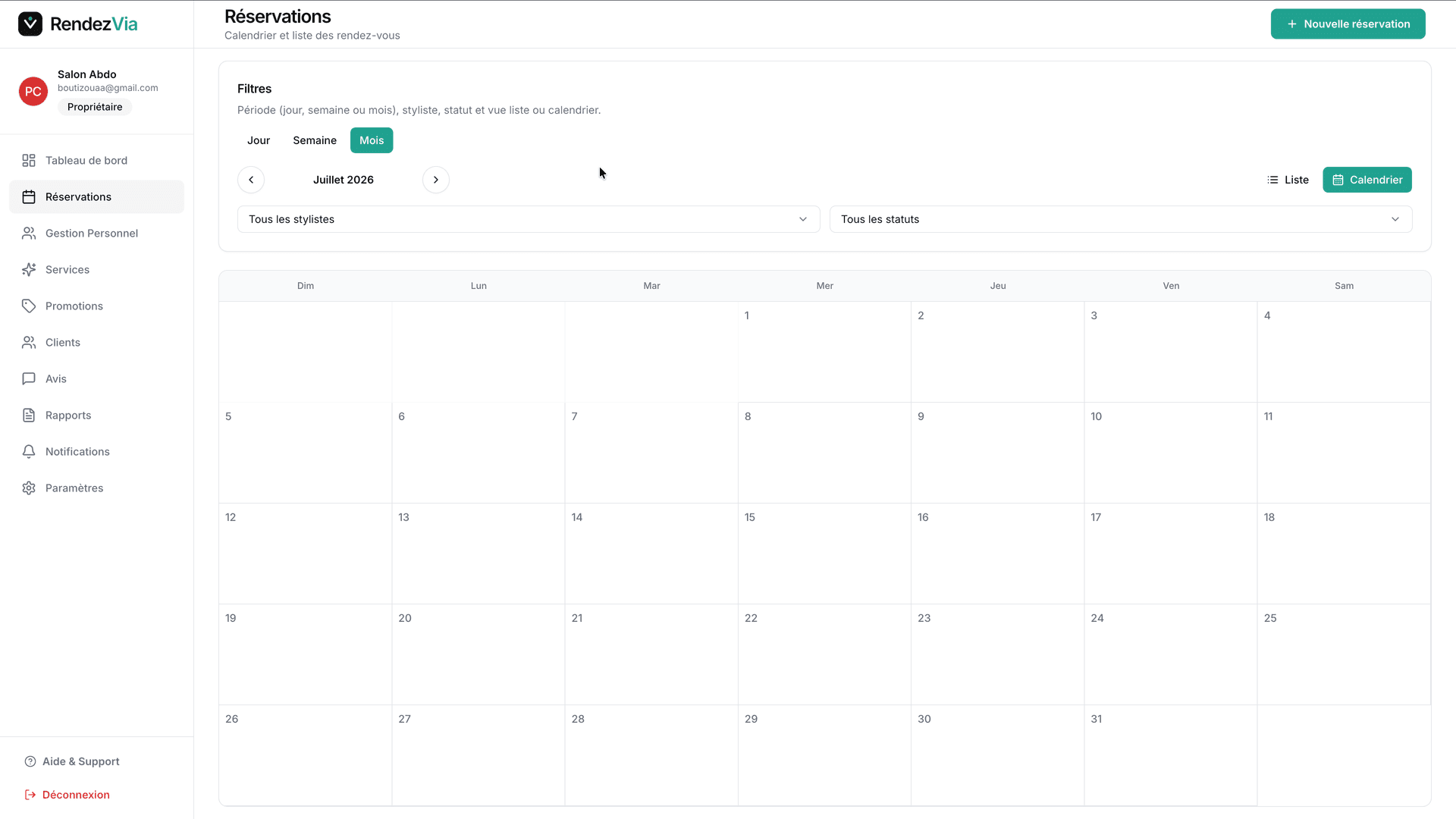The image size is (1456, 819).
Task: Select July 15 calendar cell
Action: tap(824, 554)
